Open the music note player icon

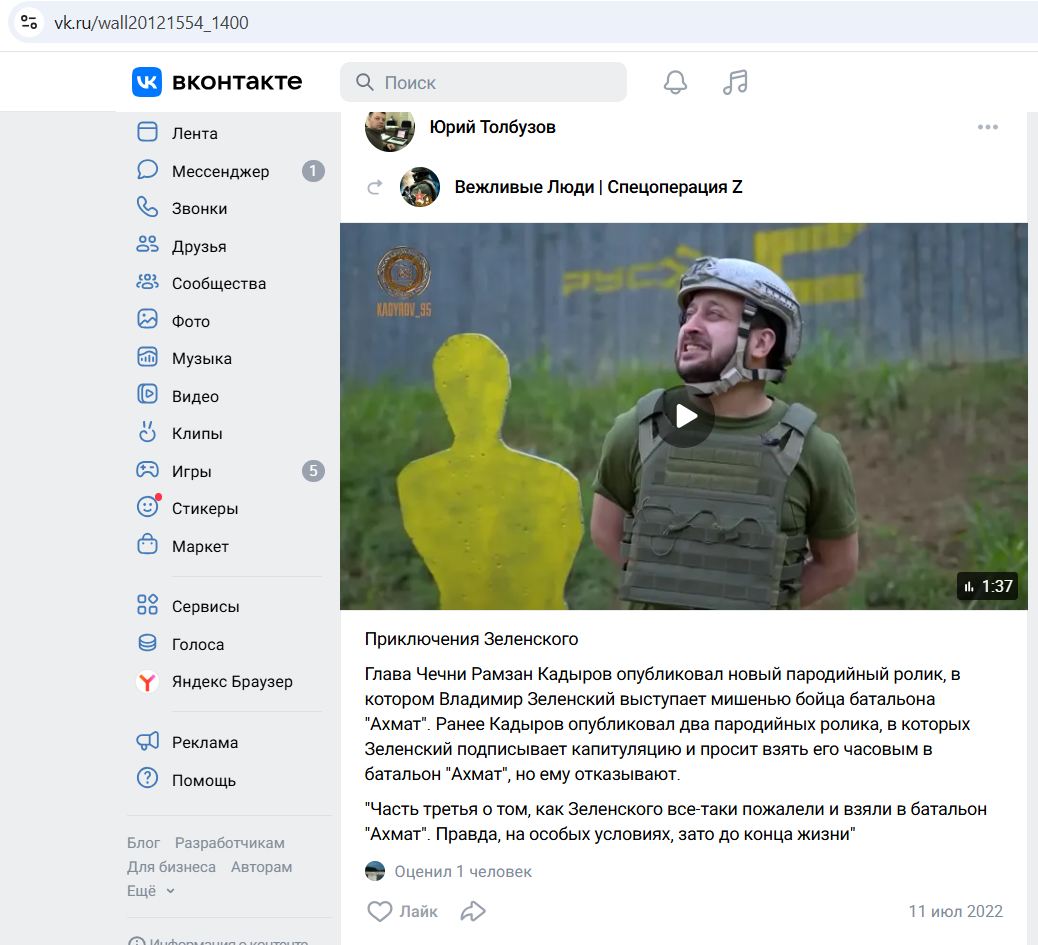[735, 82]
